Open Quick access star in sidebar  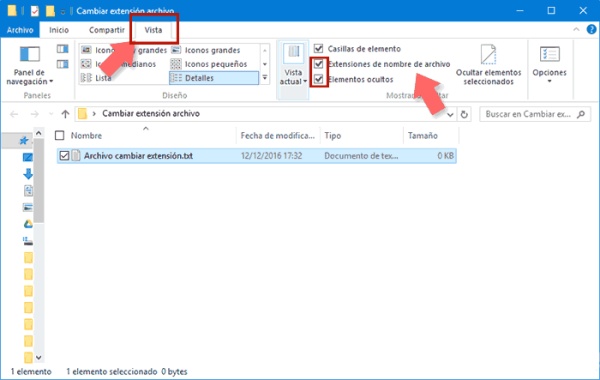[24, 140]
